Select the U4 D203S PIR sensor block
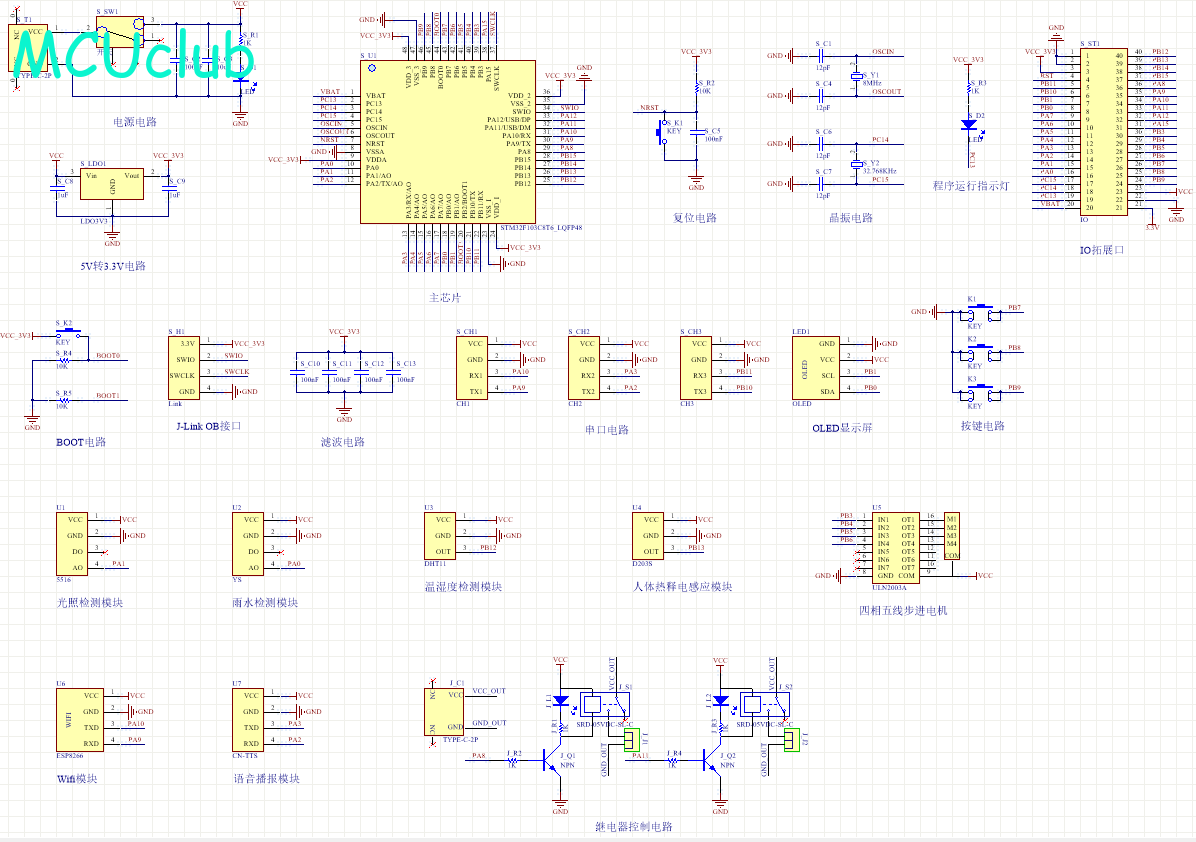 pos(648,536)
